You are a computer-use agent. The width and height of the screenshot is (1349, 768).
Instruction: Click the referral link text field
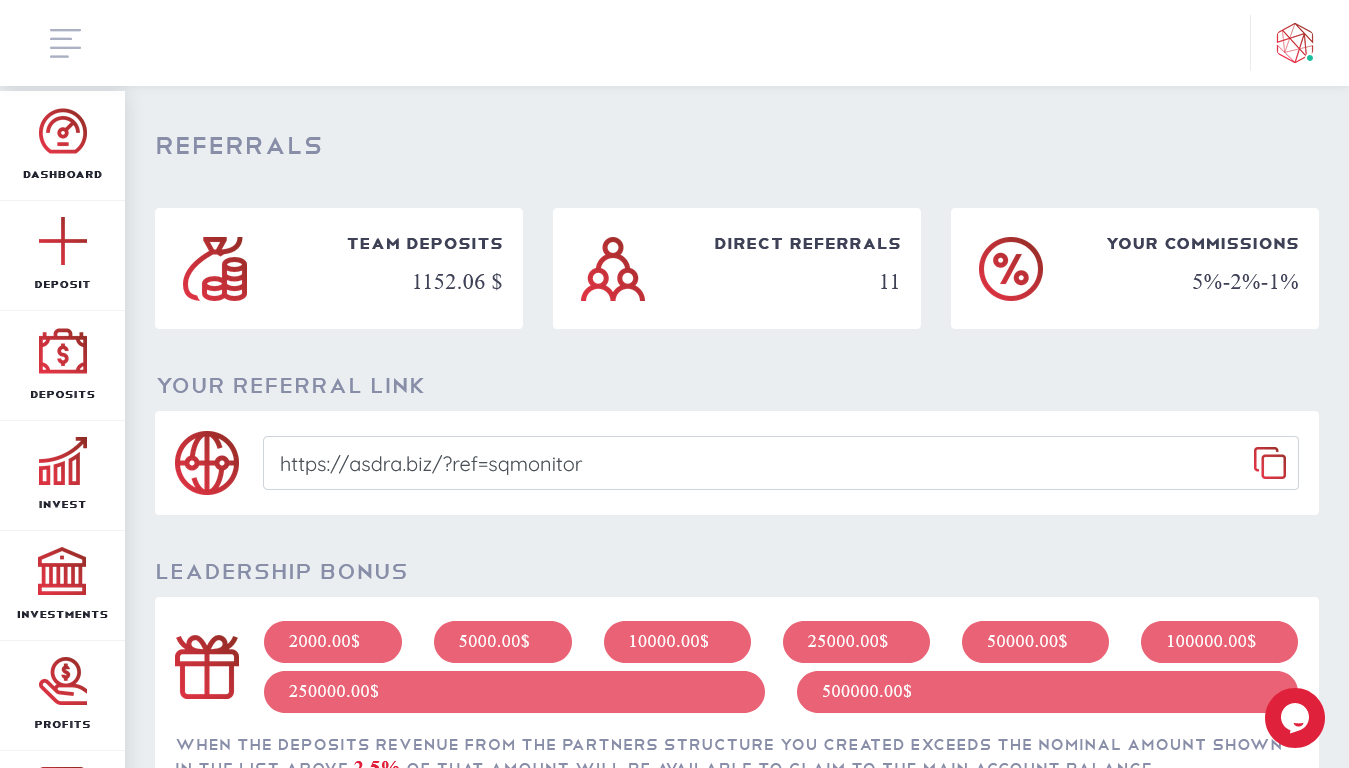click(780, 463)
